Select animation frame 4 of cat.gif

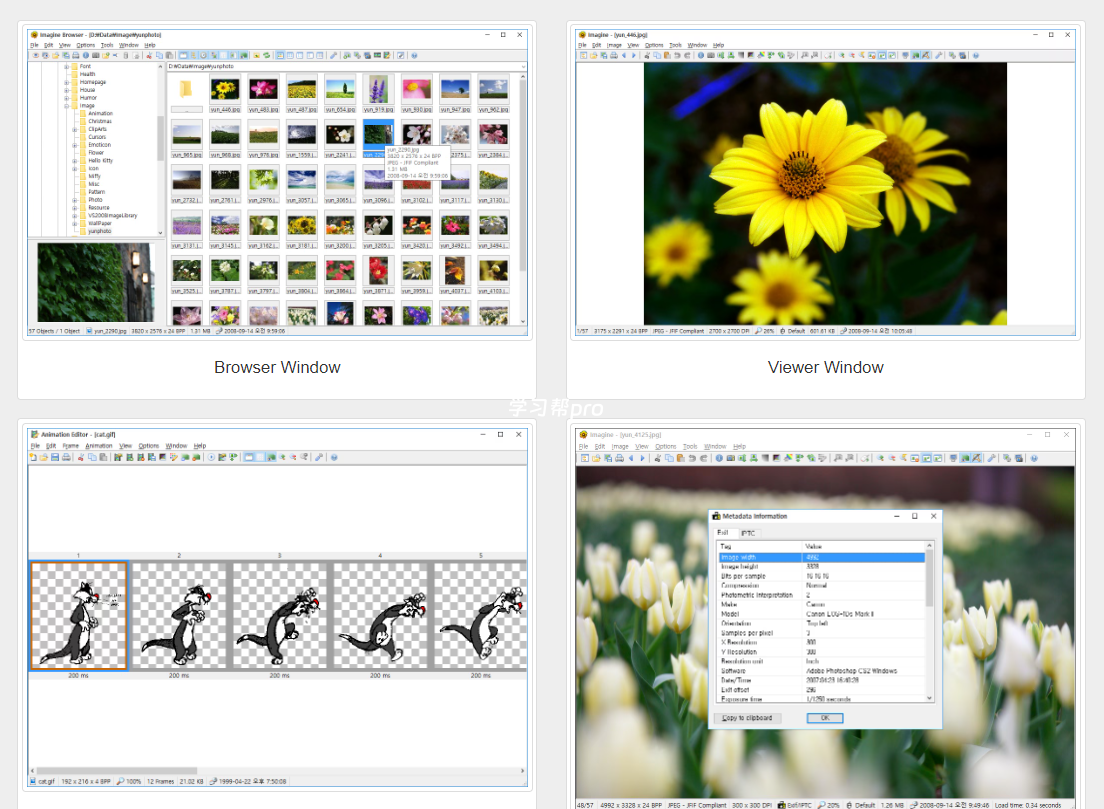click(x=380, y=615)
